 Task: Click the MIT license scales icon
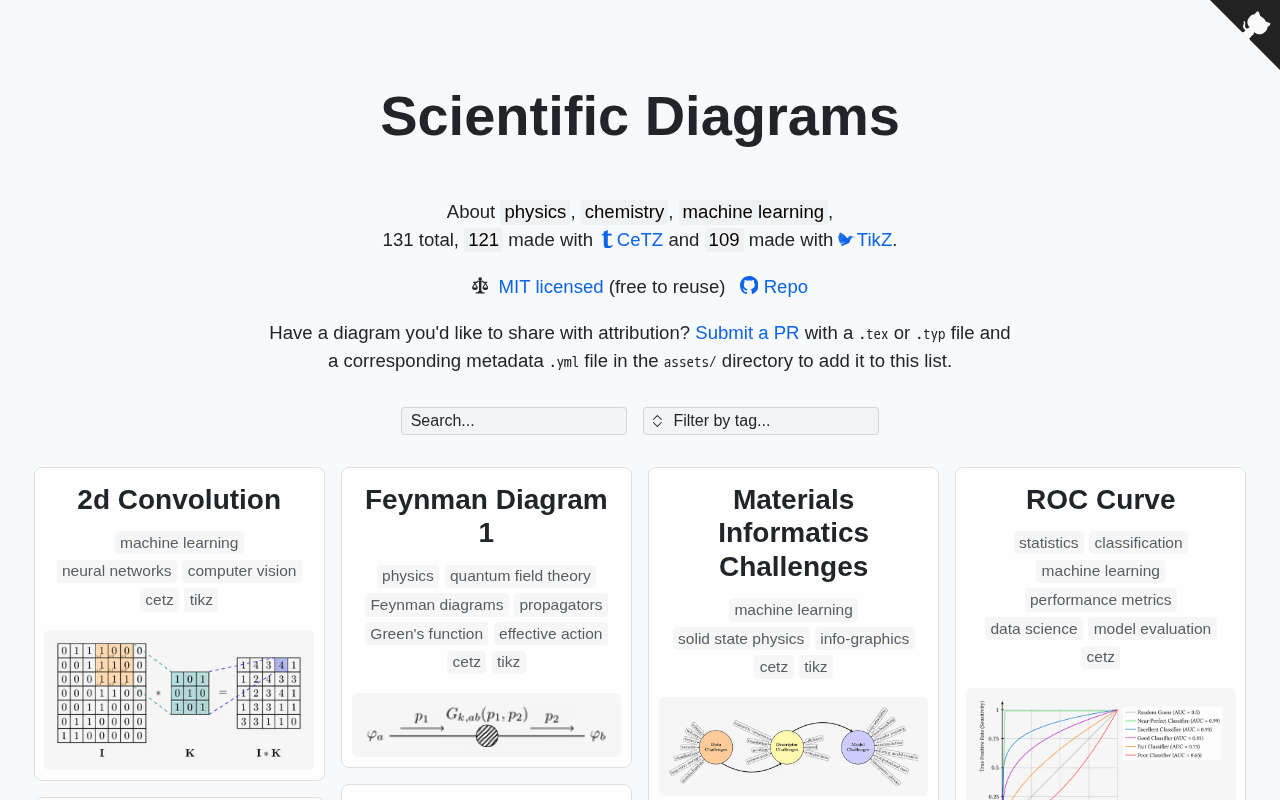click(x=480, y=286)
